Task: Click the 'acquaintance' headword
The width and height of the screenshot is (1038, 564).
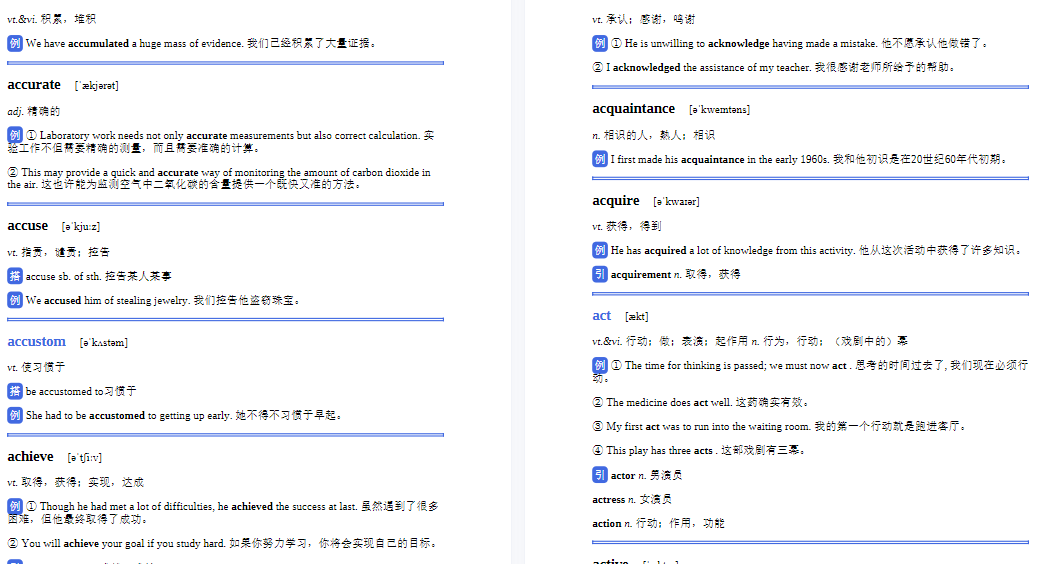Action: click(634, 109)
